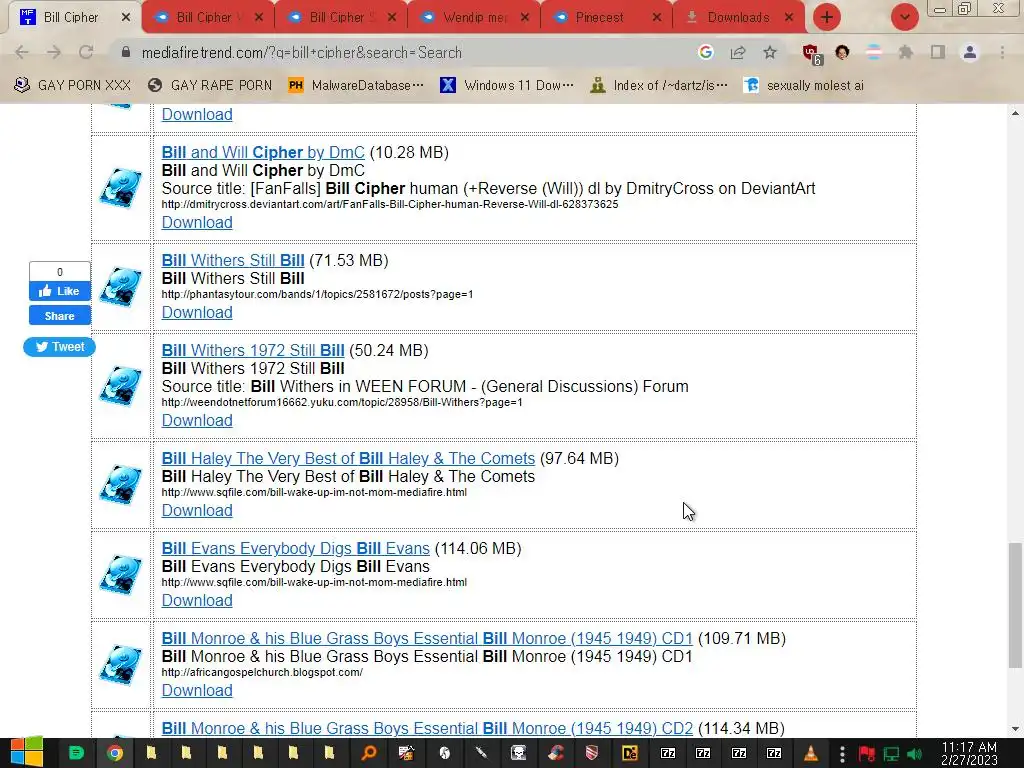The width and height of the screenshot is (1024, 768).
Task: Open Bill Monroe Essential CD1 title link
Action: (427, 639)
